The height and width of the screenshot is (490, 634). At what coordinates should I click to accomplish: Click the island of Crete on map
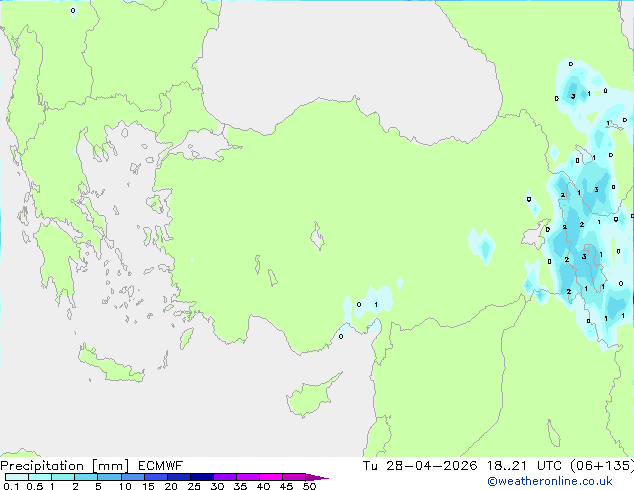110,365
